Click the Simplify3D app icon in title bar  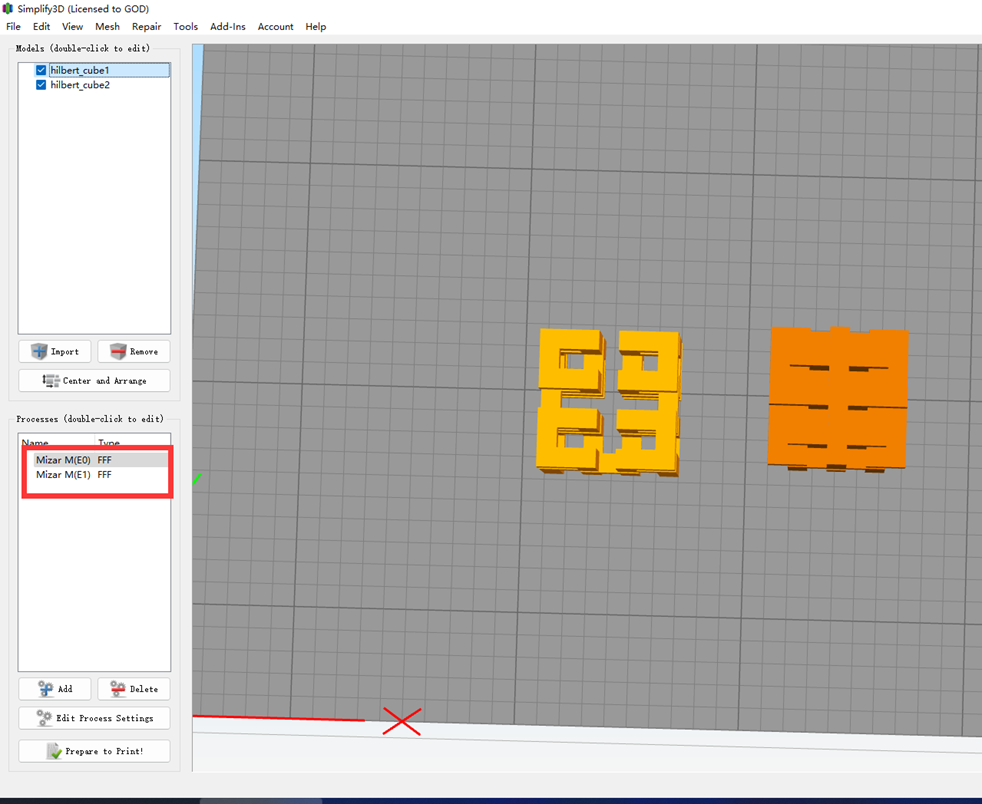point(8,9)
